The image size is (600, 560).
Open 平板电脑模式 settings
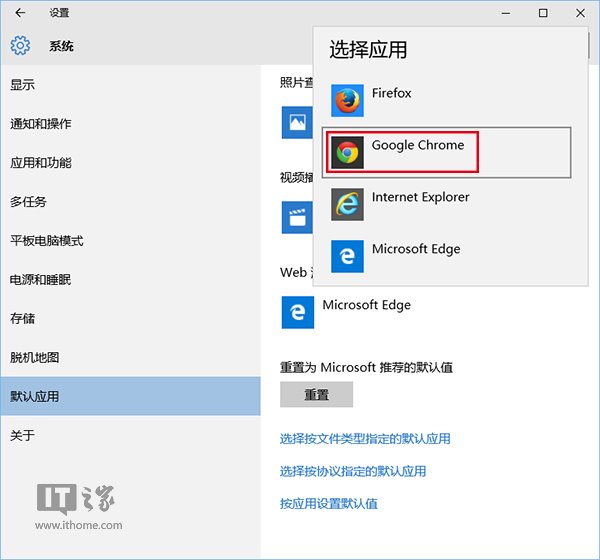(x=46, y=240)
